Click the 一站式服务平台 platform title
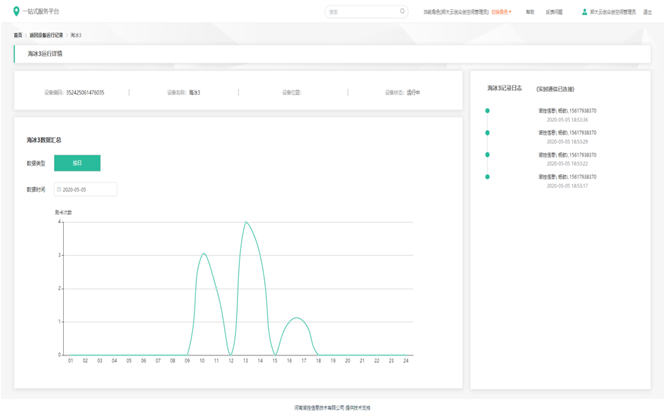The image size is (665, 418). pos(41,12)
